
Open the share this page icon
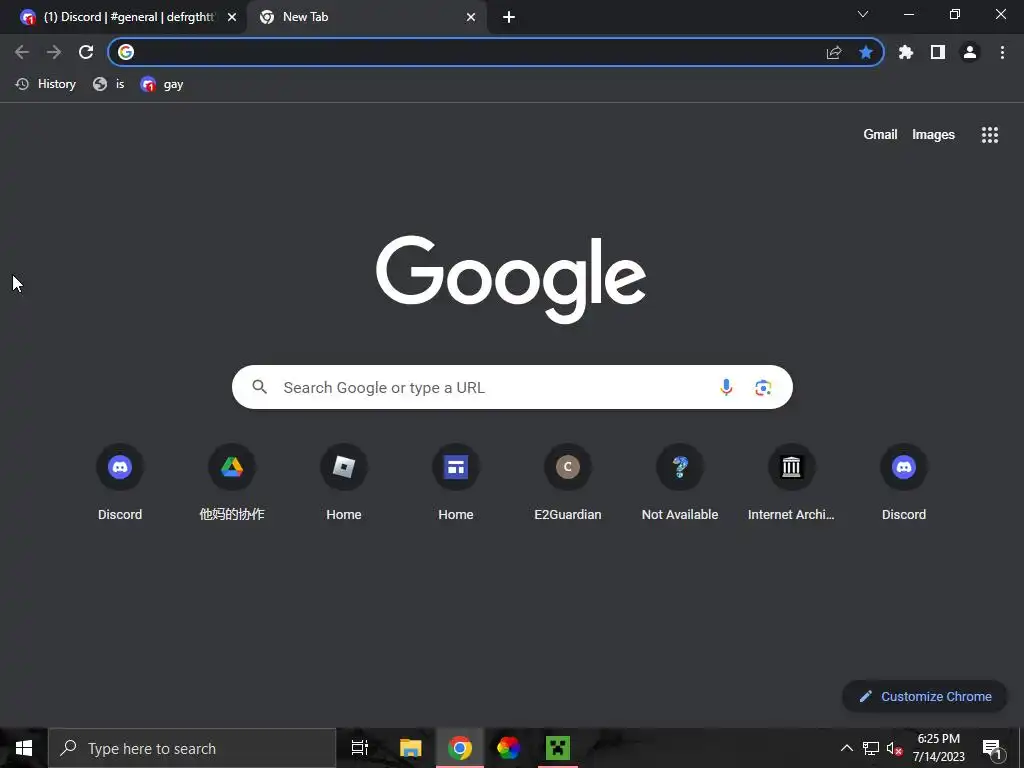(834, 52)
